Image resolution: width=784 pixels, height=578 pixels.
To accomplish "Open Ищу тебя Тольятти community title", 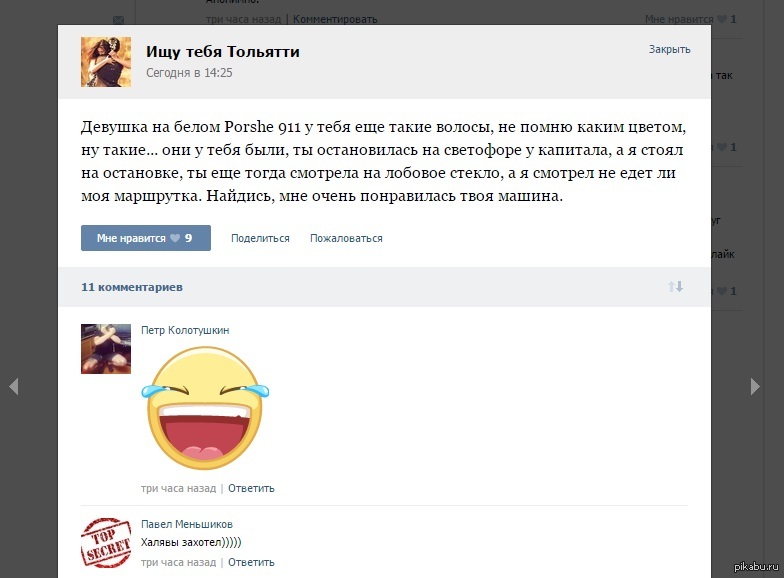I will click(x=222, y=52).
